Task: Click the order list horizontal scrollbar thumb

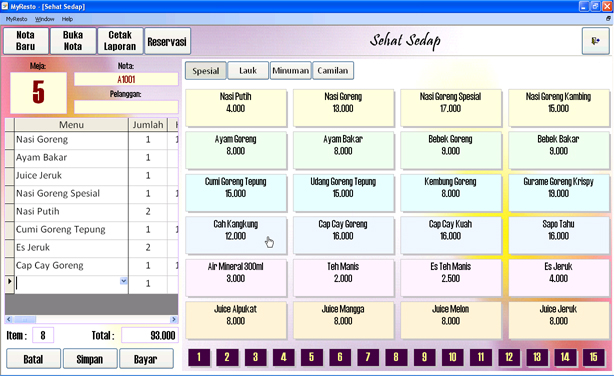Action: [x=25, y=320]
